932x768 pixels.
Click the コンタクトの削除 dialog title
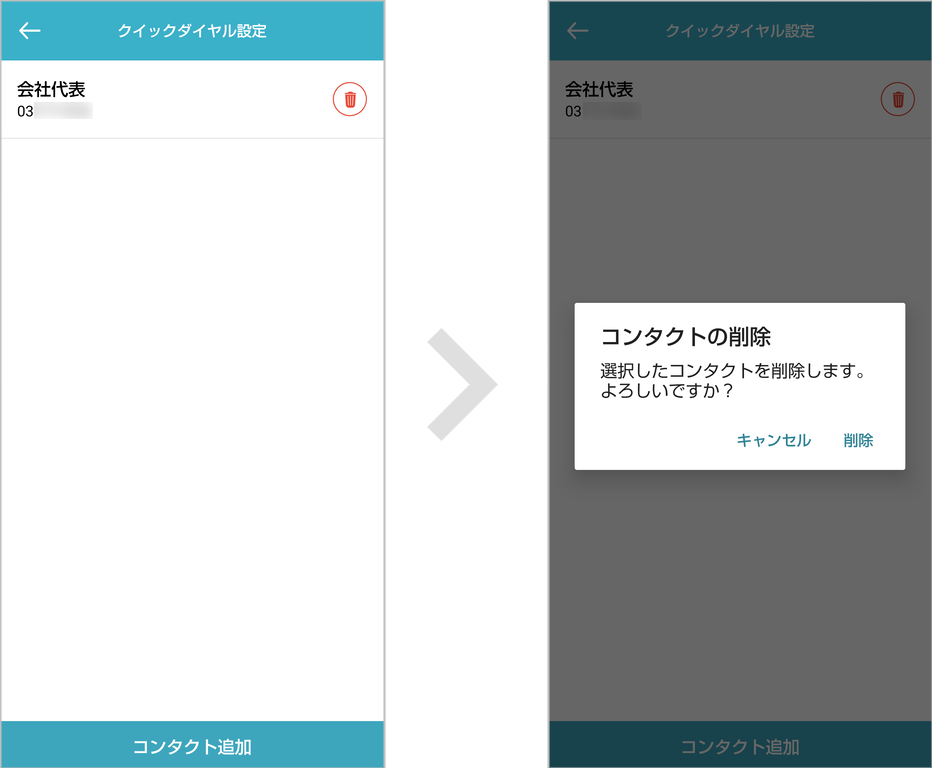click(686, 337)
